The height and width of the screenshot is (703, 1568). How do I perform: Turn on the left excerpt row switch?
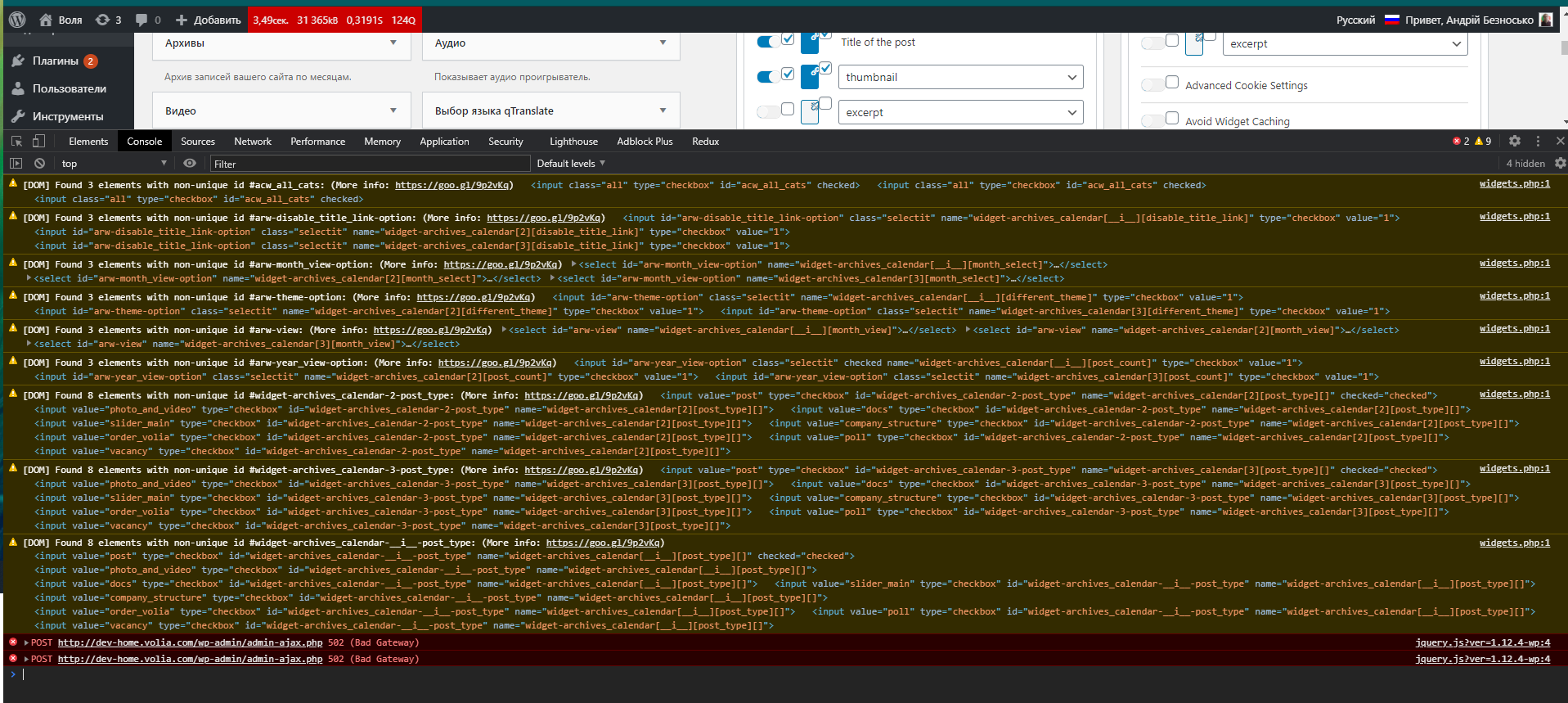[768, 112]
